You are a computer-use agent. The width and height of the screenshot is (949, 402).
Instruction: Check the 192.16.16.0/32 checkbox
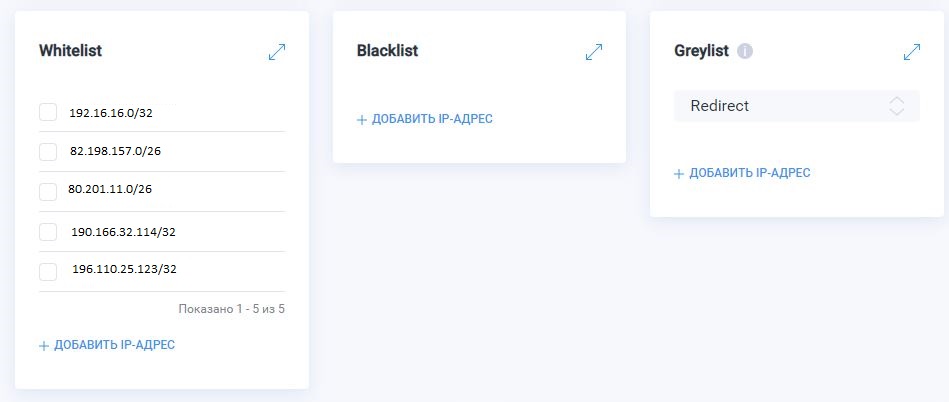tap(48, 112)
